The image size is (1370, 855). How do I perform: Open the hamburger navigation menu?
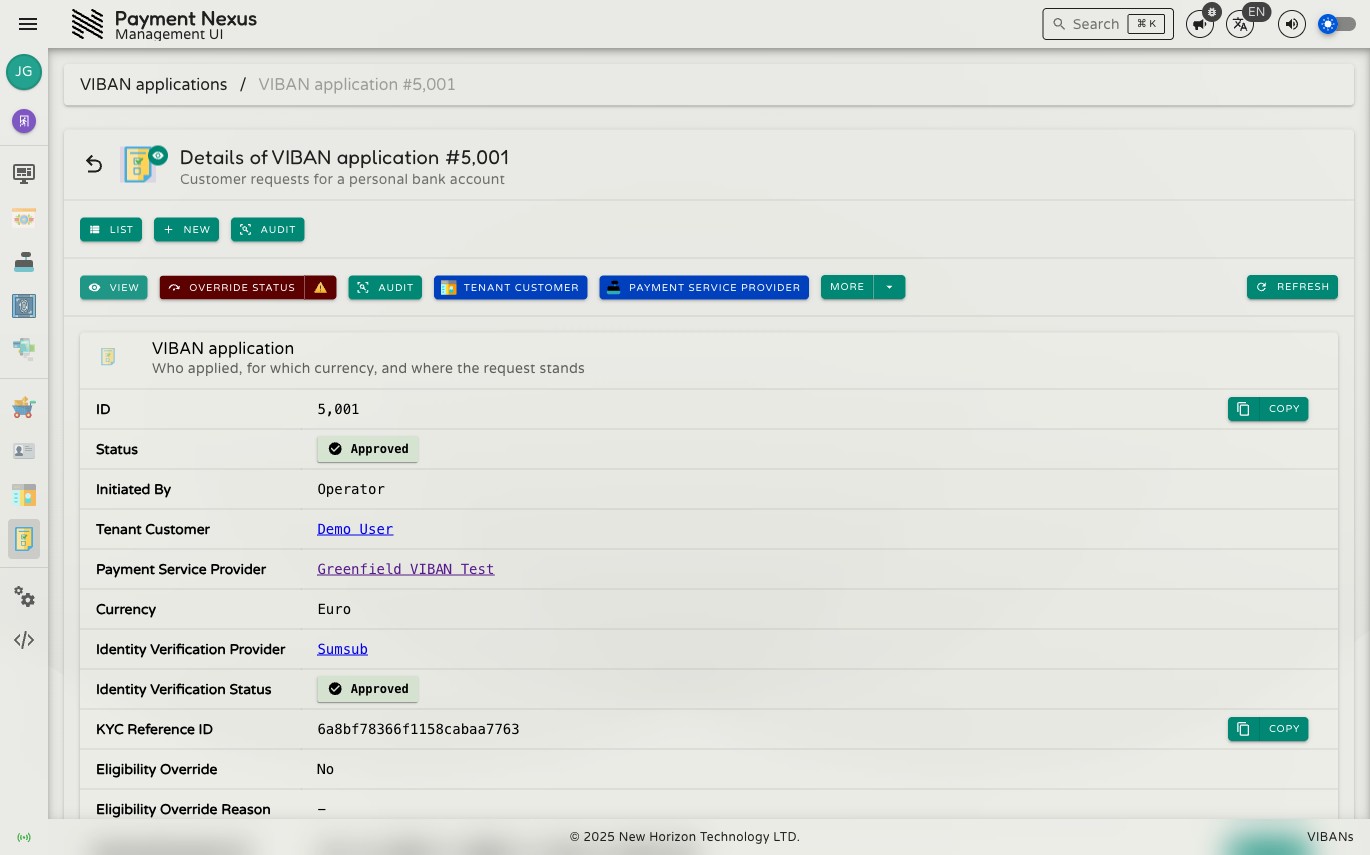click(28, 24)
